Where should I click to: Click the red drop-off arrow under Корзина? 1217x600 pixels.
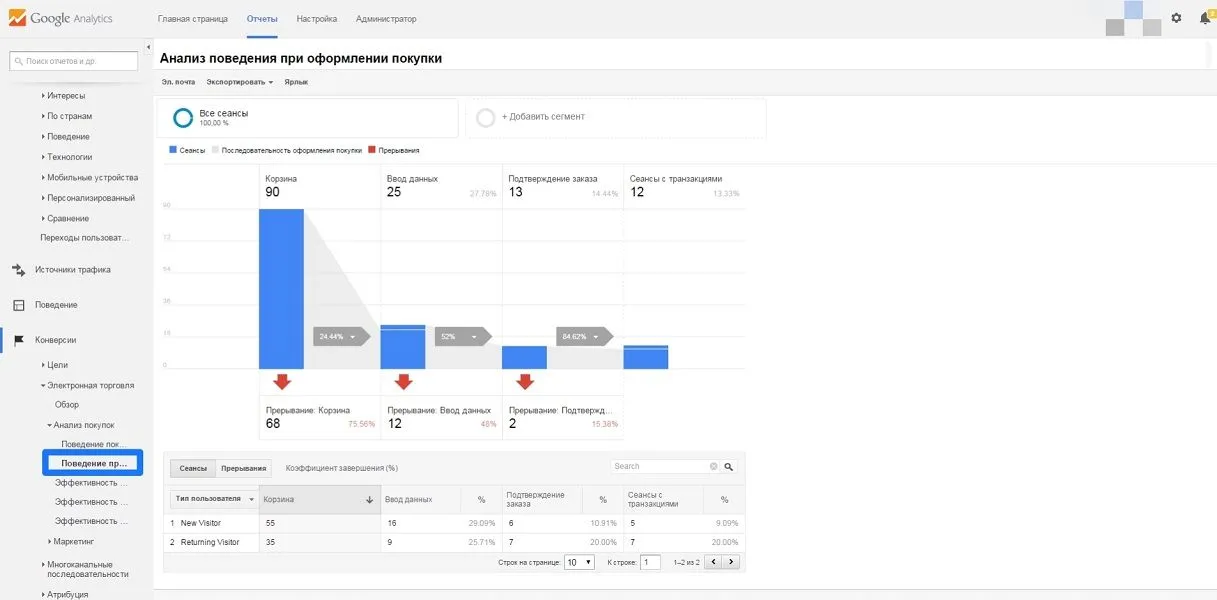pos(282,381)
